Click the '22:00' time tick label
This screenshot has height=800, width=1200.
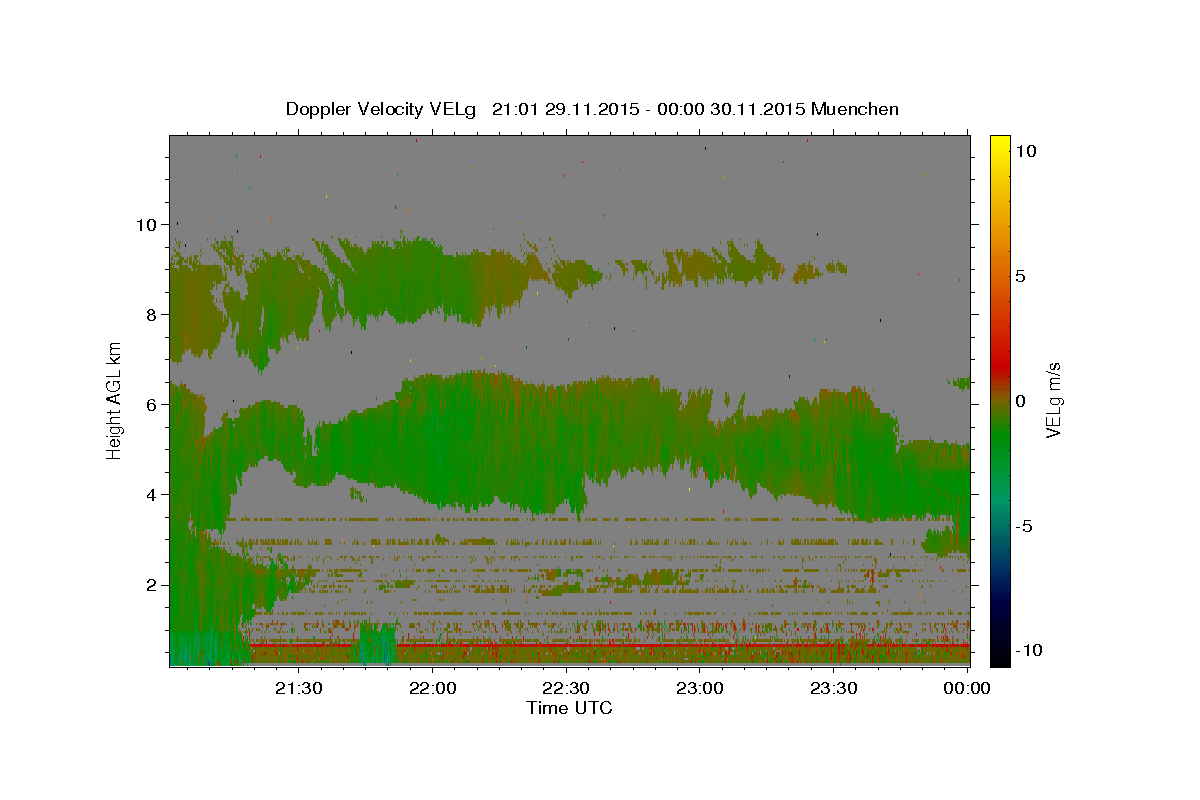point(432,688)
